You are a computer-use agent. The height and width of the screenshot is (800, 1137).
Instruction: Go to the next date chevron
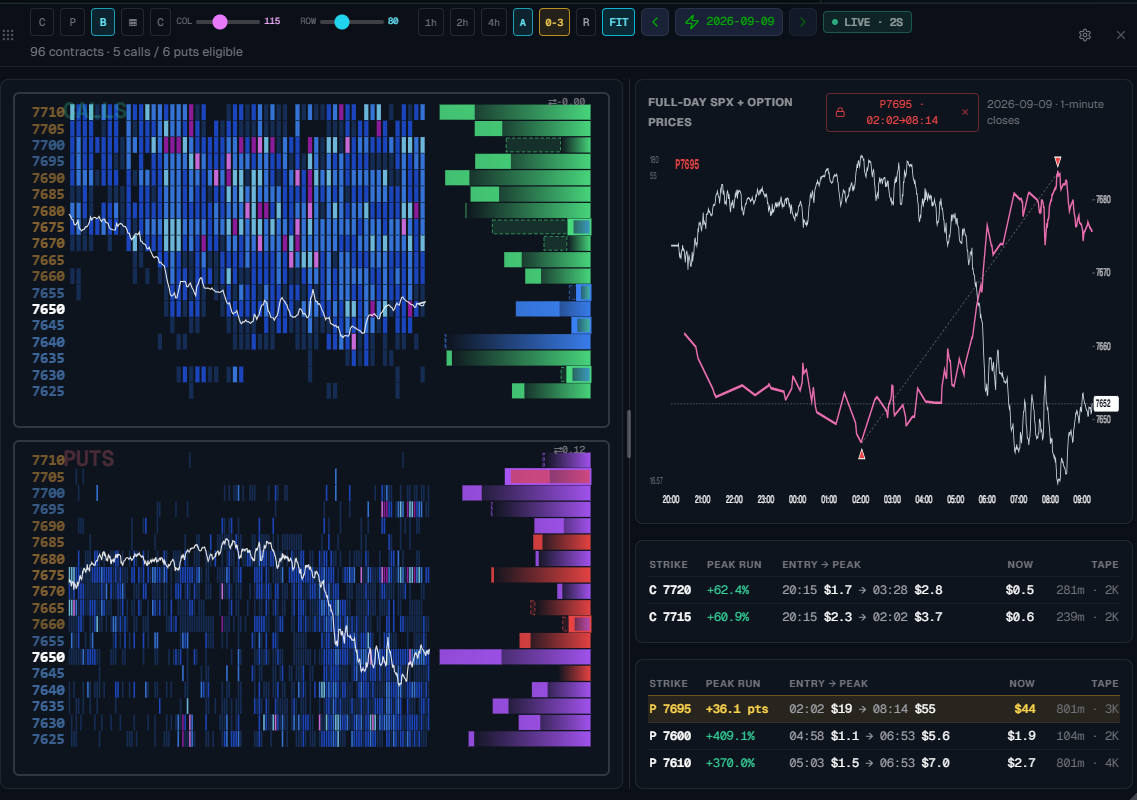coord(802,22)
